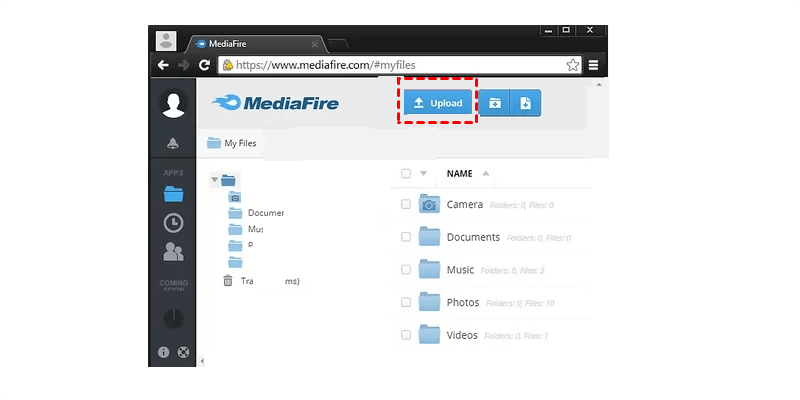This screenshot has height=400, width=800.
Task: Select the MediaFire browser tab
Action: pyautogui.click(x=257, y=44)
